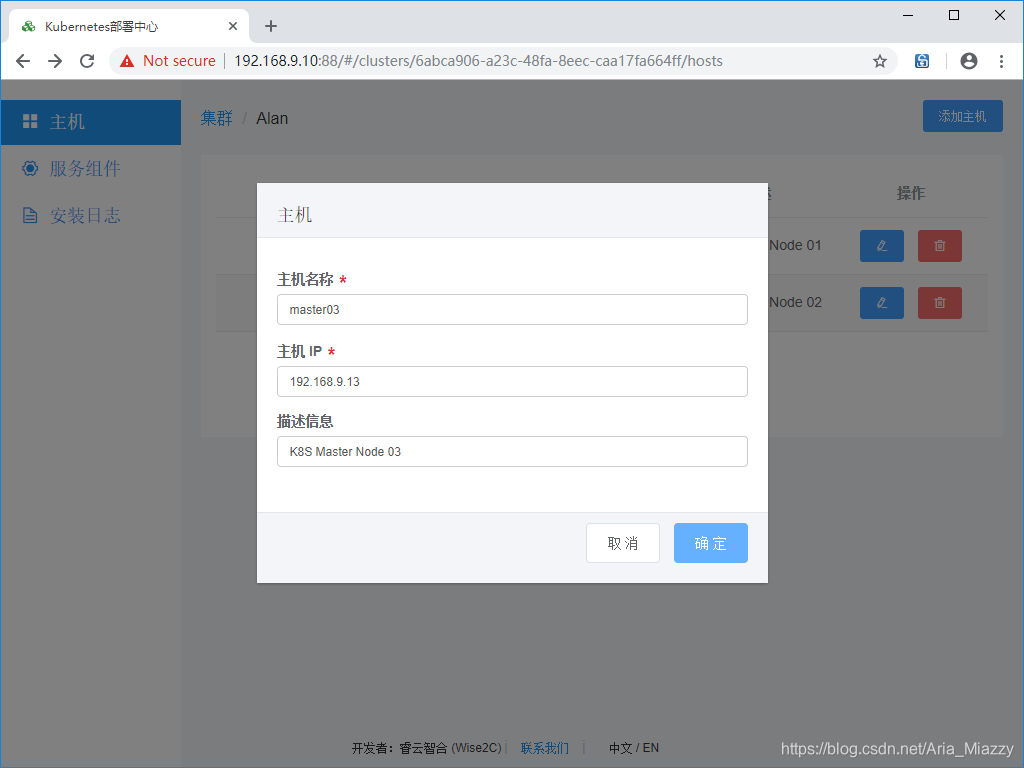The image size is (1024, 768).
Task: Click the 添加主机 button
Action: pyautogui.click(x=963, y=116)
